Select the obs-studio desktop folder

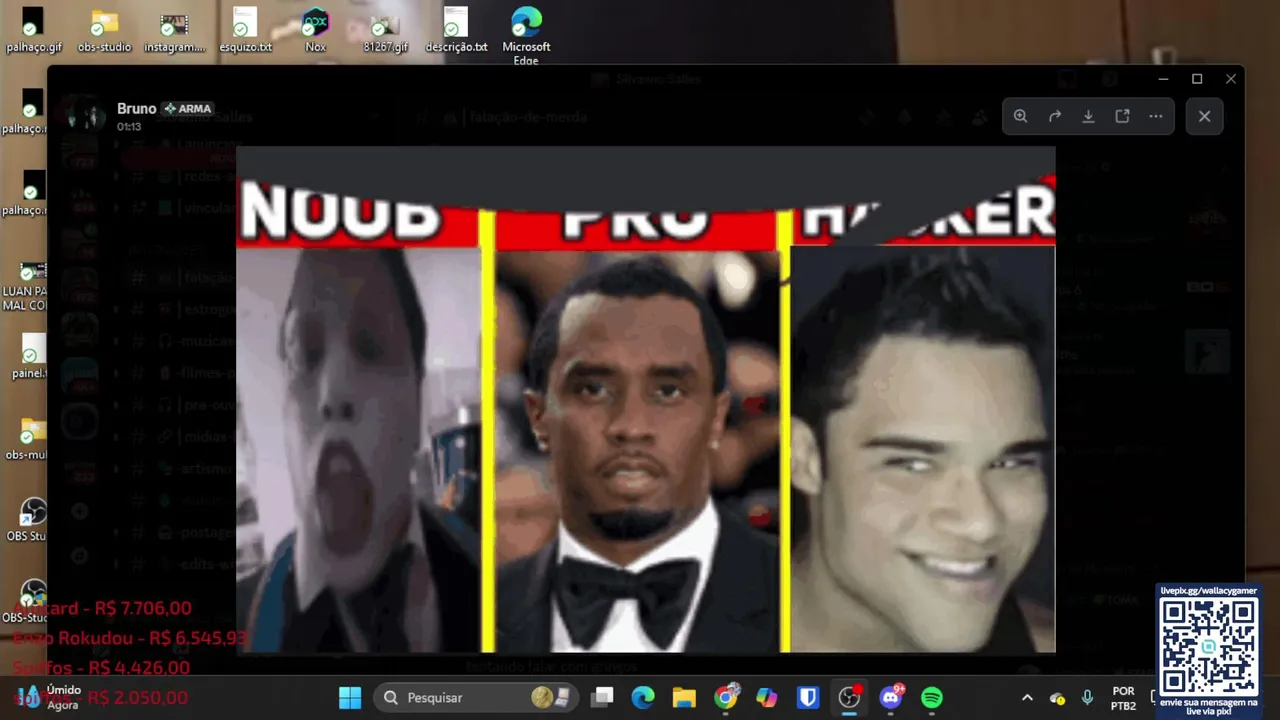click(104, 30)
